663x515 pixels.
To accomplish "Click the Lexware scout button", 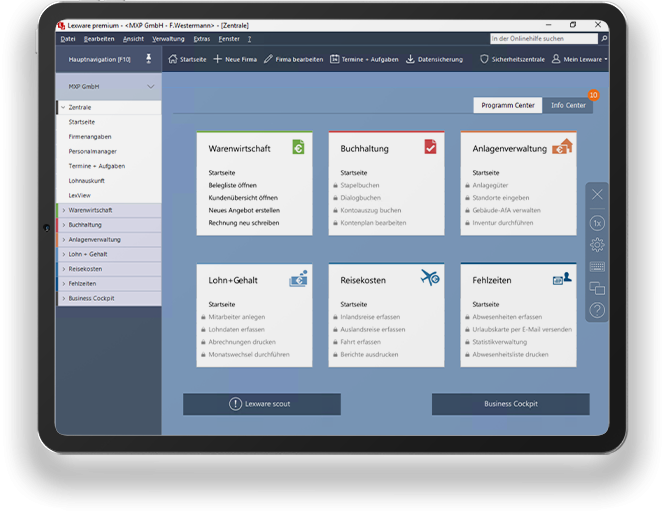I will point(262,404).
